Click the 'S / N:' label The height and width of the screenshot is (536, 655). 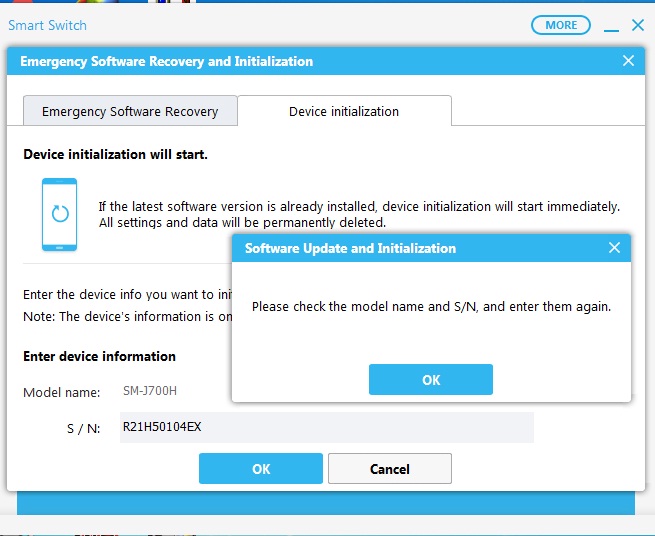(84, 428)
